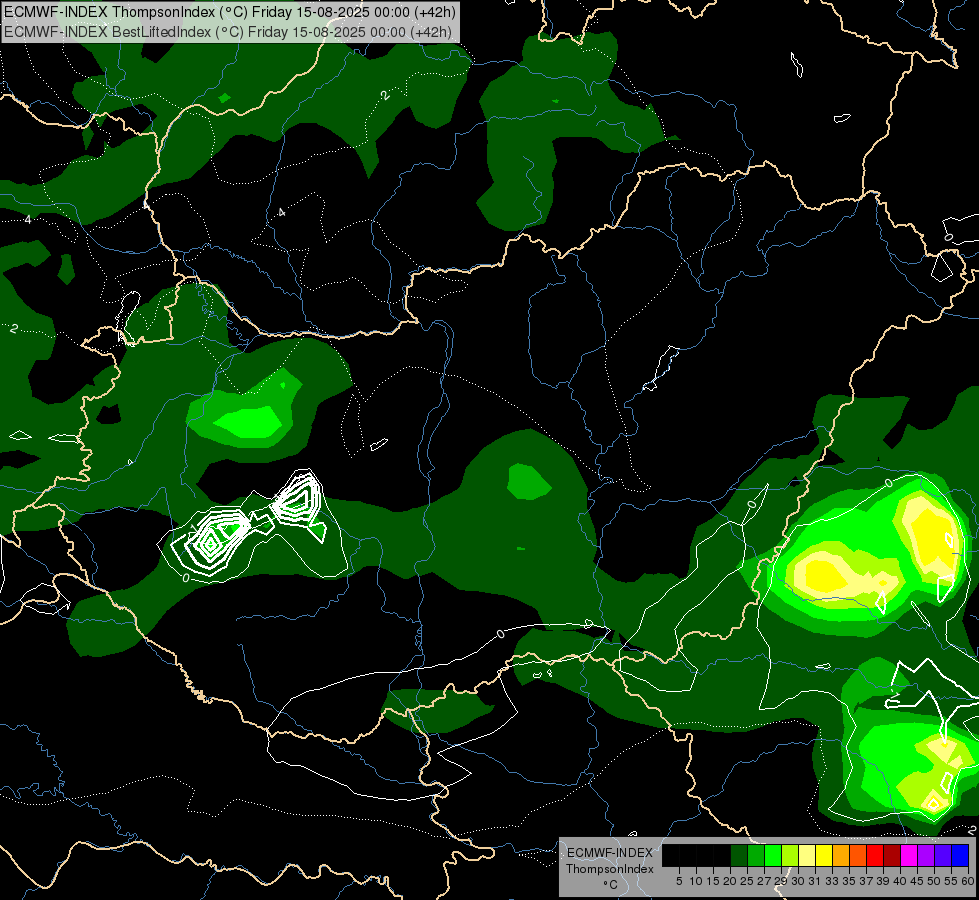Click the legend ThompsonIndex label

tap(610, 869)
